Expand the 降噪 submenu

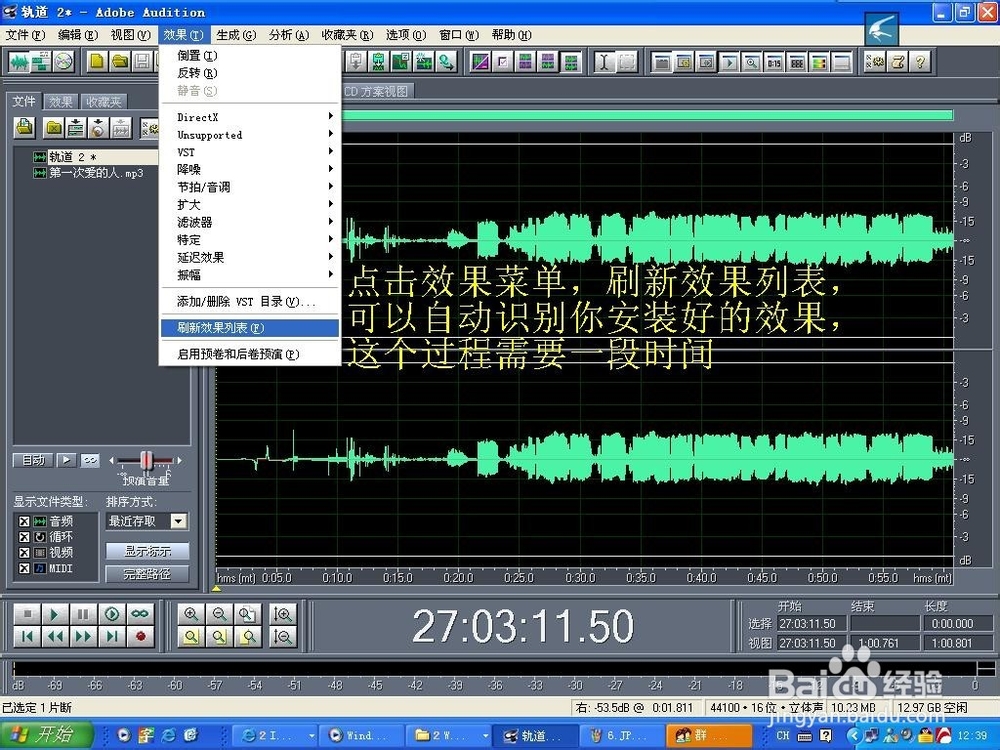[x=250, y=169]
